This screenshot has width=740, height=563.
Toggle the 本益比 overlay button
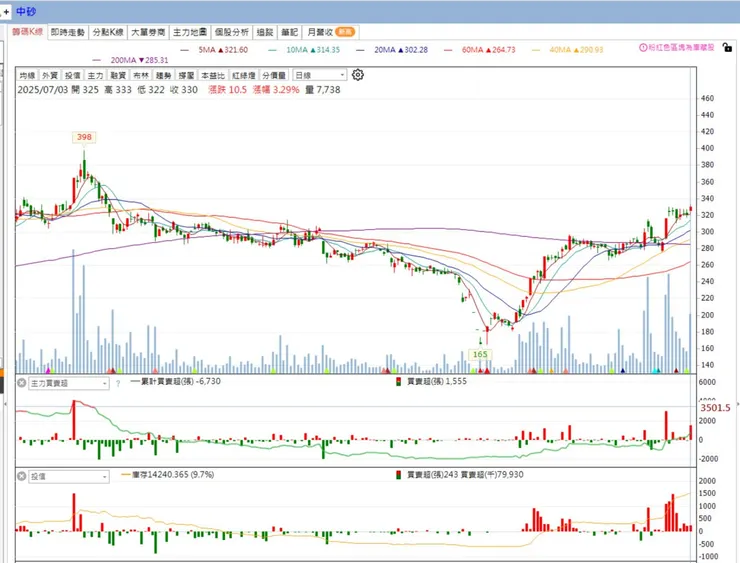[x=213, y=75]
